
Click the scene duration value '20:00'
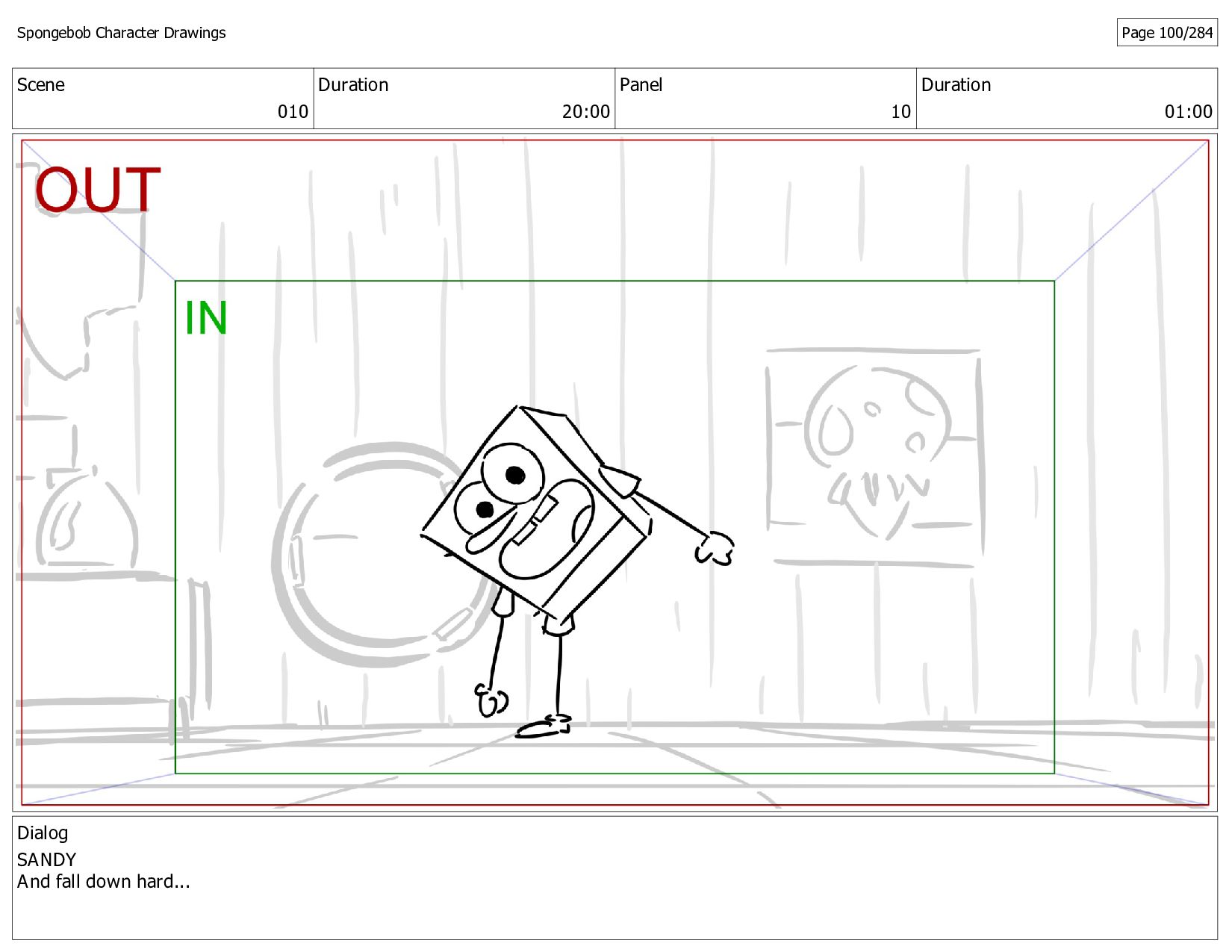click(x=586, y=112)
